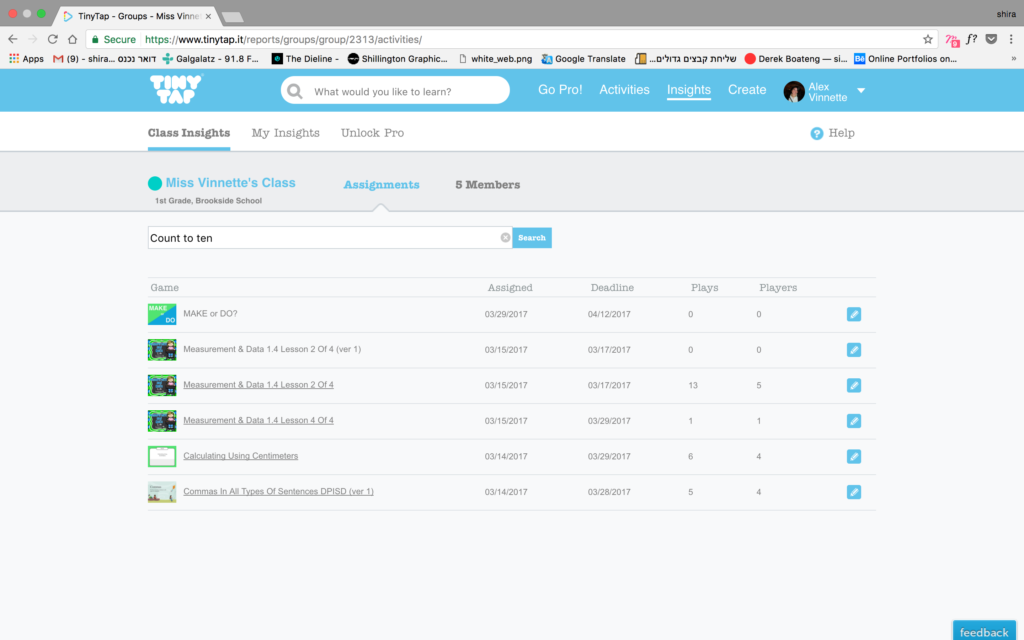The height and width of the screenshot is (640, 1024).
Task: Click the Calculating Using Centimeters thumbnail
Action: click(162, 456)
